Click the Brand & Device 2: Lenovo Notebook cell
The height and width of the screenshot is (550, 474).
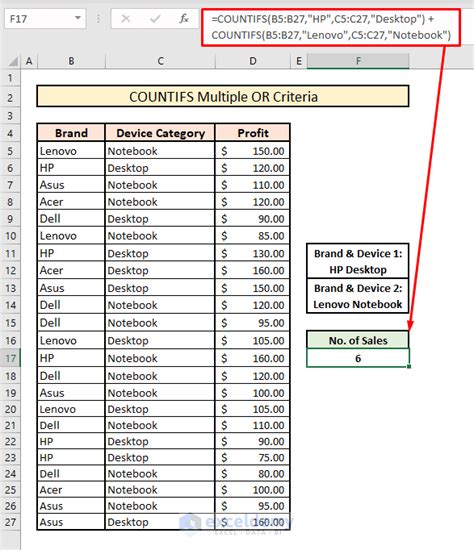point(358,296)
